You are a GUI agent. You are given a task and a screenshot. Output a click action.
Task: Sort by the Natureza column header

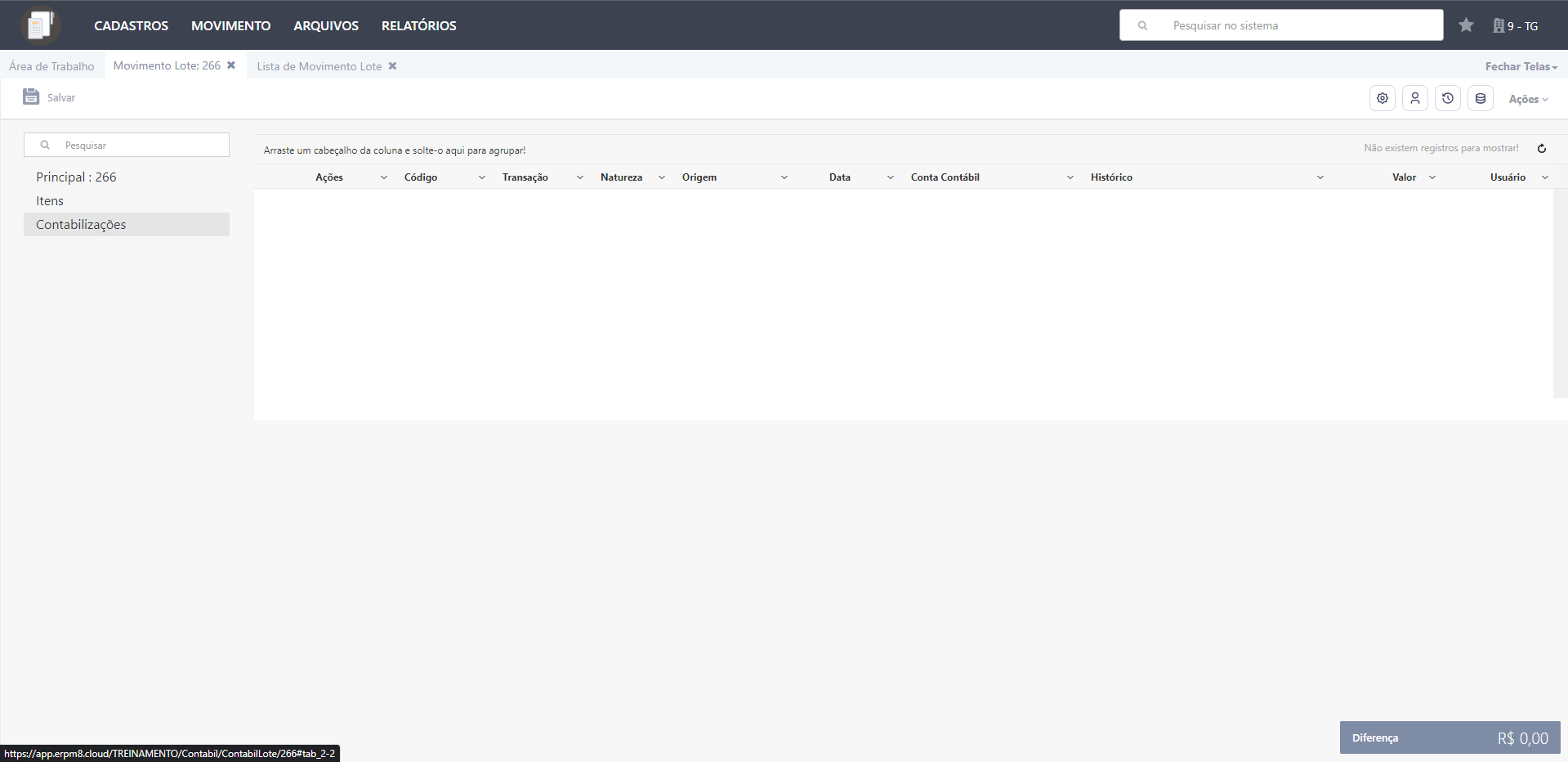pyautogui.click(x=621, y=177)
